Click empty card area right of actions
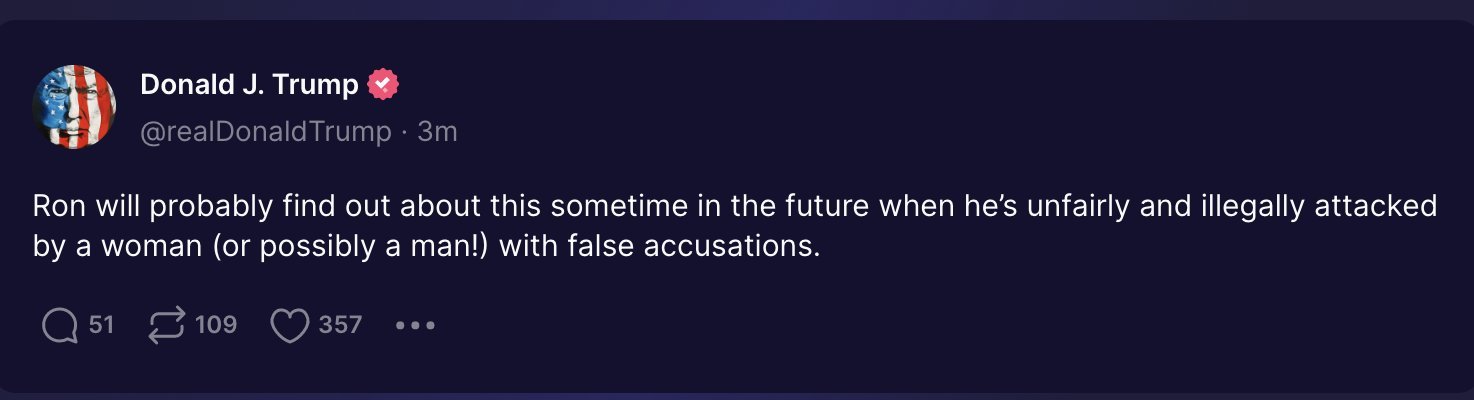This screenshot has width=1474, height=400. (950, 325)
